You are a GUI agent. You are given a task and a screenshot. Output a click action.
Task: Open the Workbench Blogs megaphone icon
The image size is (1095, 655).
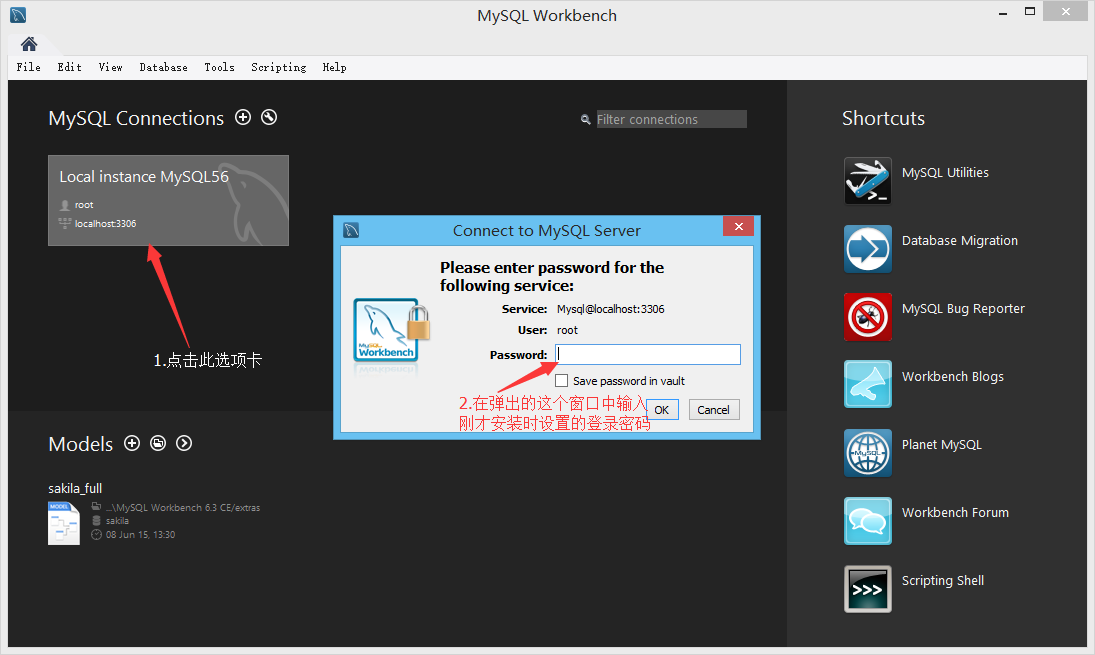867,384
